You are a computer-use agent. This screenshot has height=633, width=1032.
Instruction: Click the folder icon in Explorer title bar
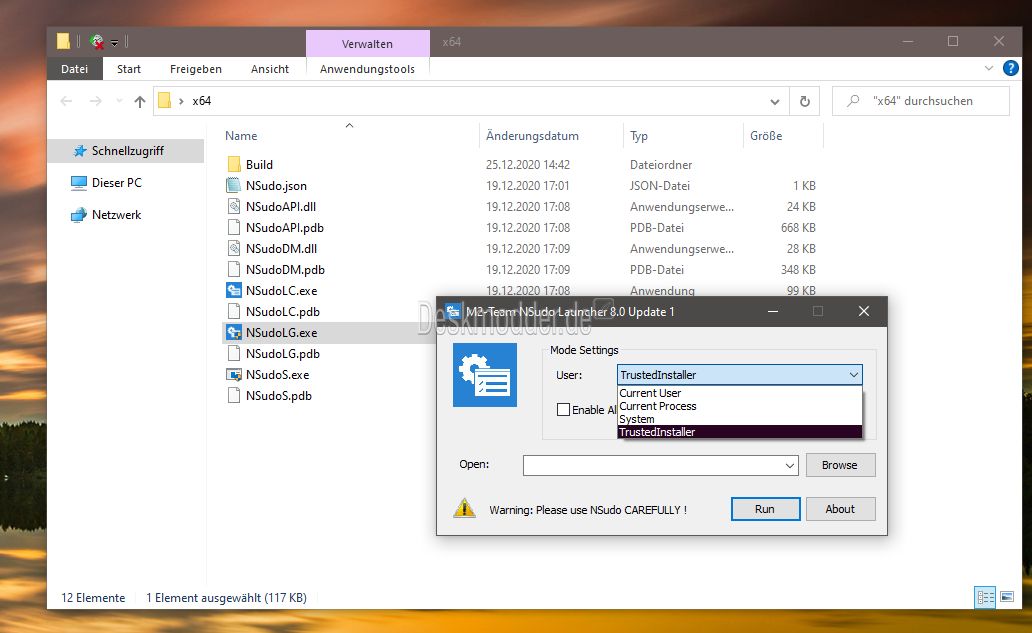(x=63, y=41)
